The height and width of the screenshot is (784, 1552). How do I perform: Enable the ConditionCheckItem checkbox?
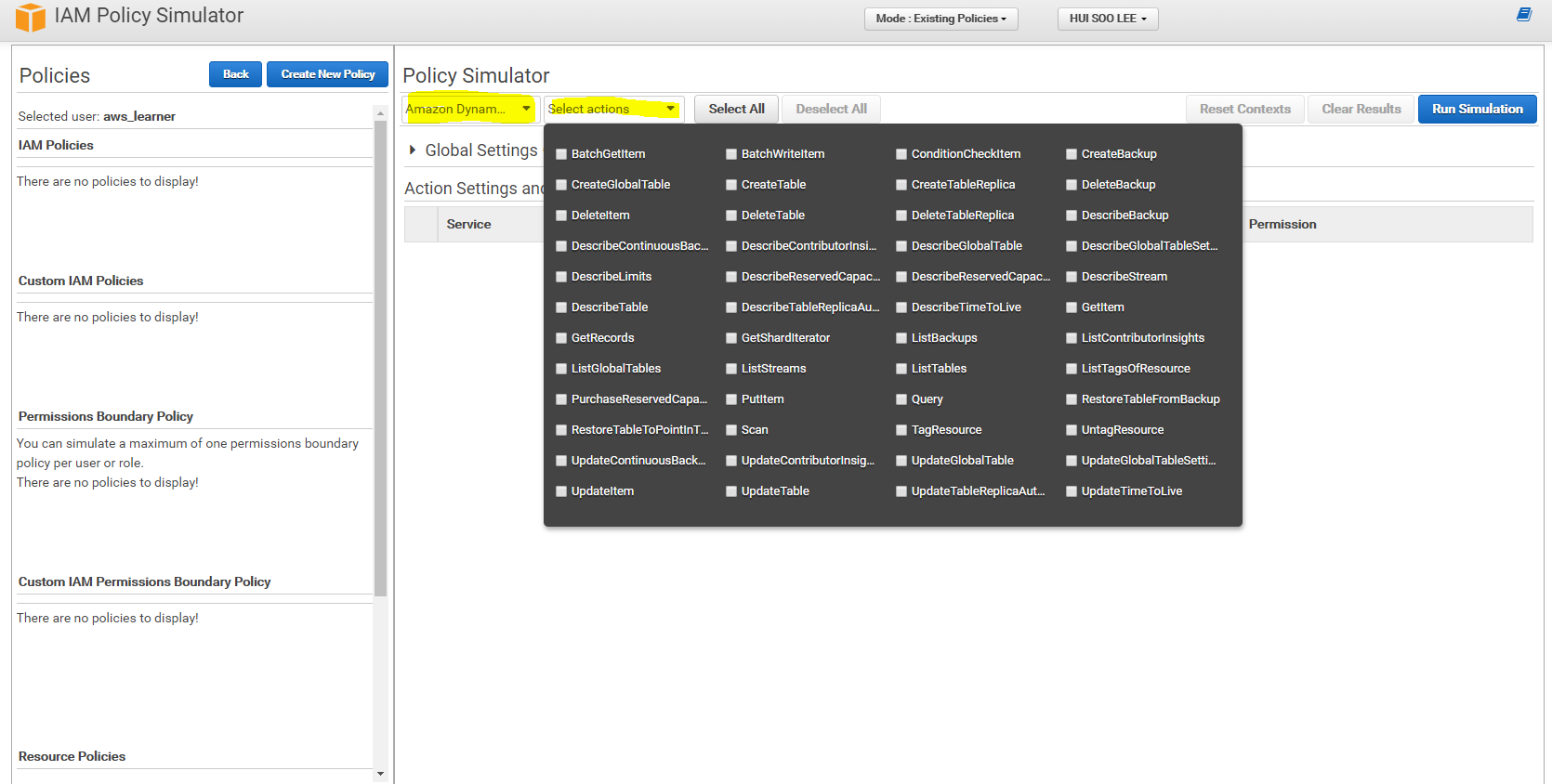pos(901,154)
